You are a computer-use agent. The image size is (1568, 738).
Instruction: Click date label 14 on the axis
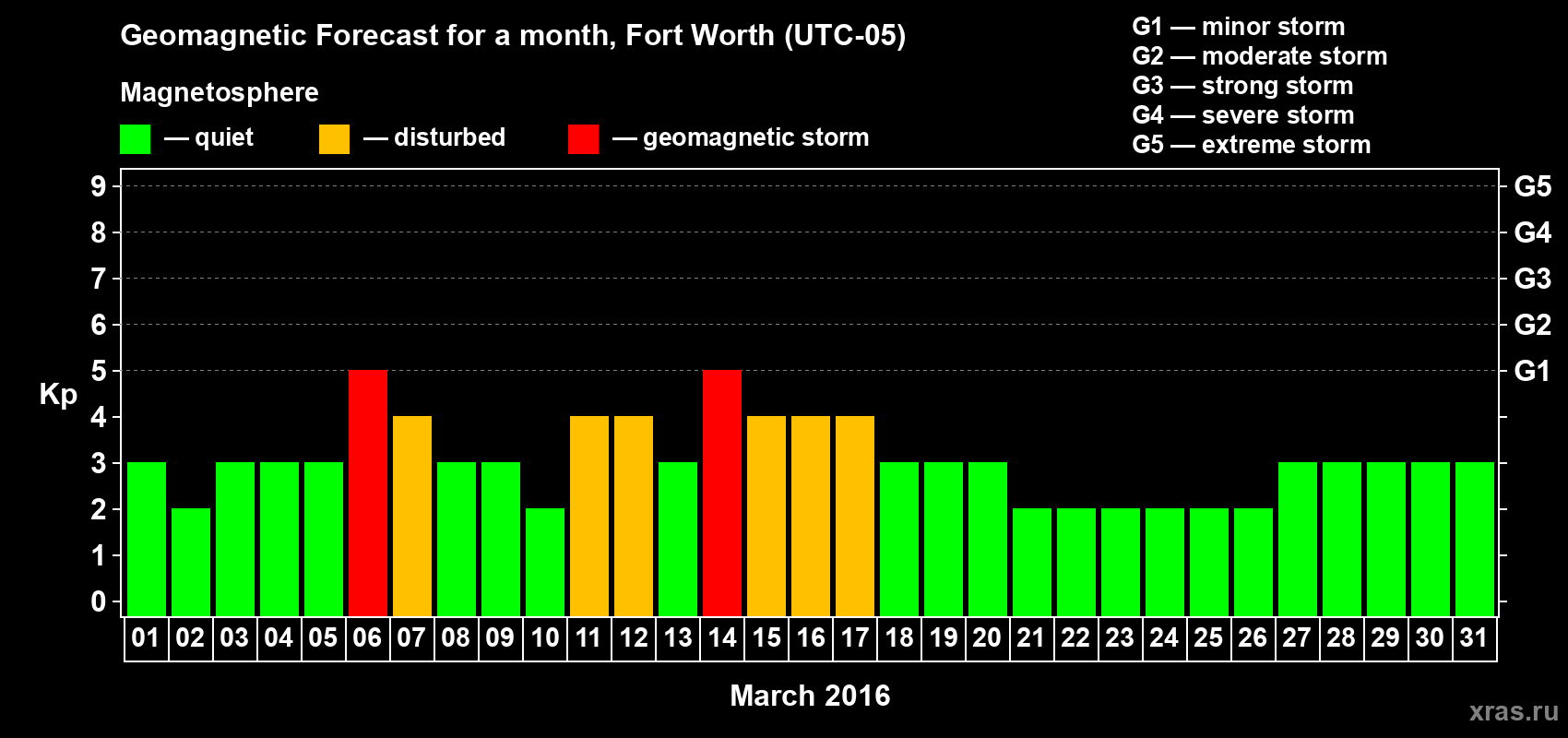[x=721, y=637]
